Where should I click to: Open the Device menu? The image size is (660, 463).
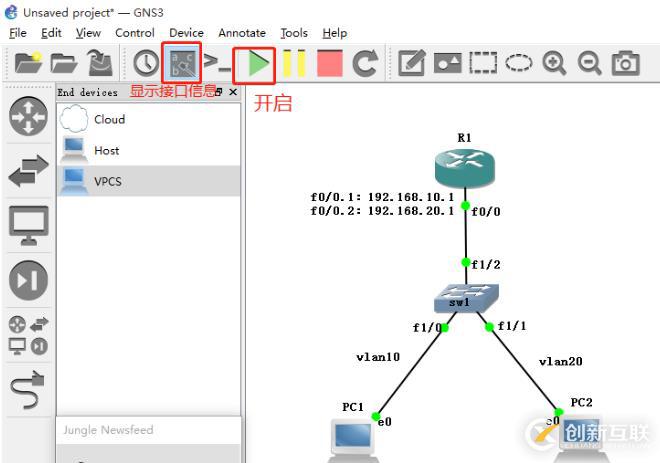tap(186, 33)
